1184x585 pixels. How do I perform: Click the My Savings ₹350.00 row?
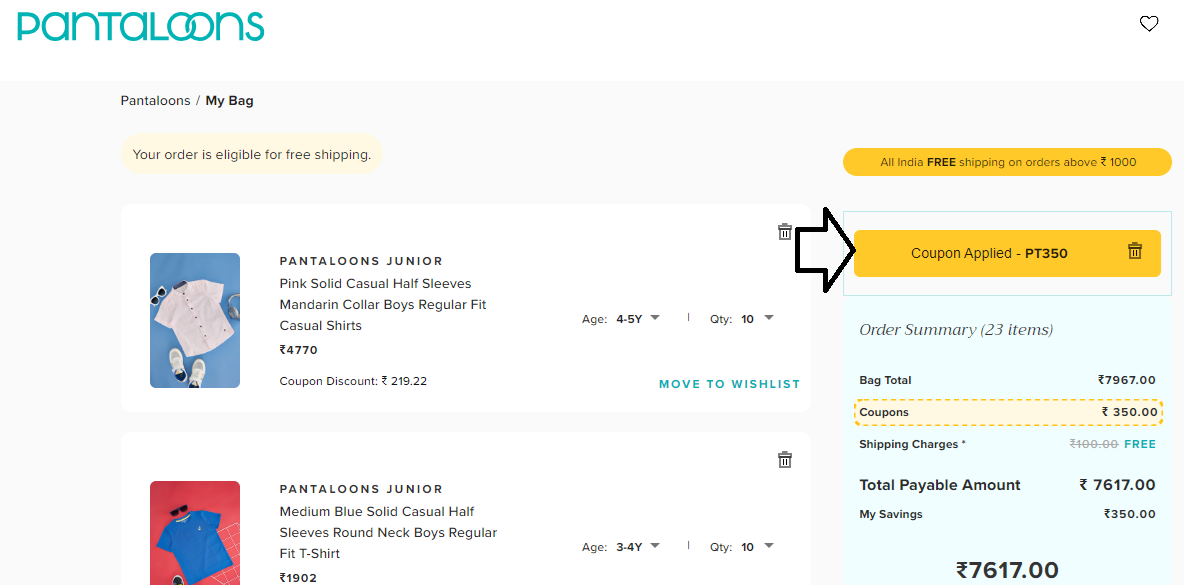1007,514
